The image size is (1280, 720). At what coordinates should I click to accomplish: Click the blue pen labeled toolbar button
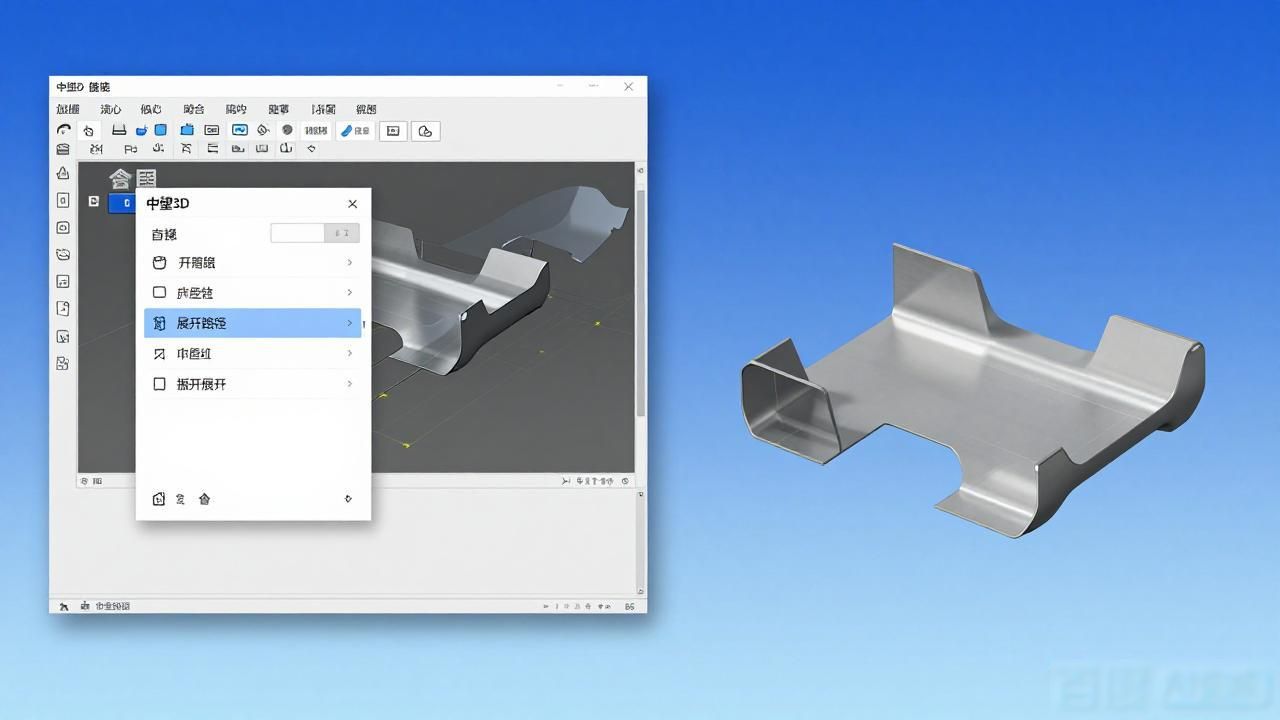point(355,131)
